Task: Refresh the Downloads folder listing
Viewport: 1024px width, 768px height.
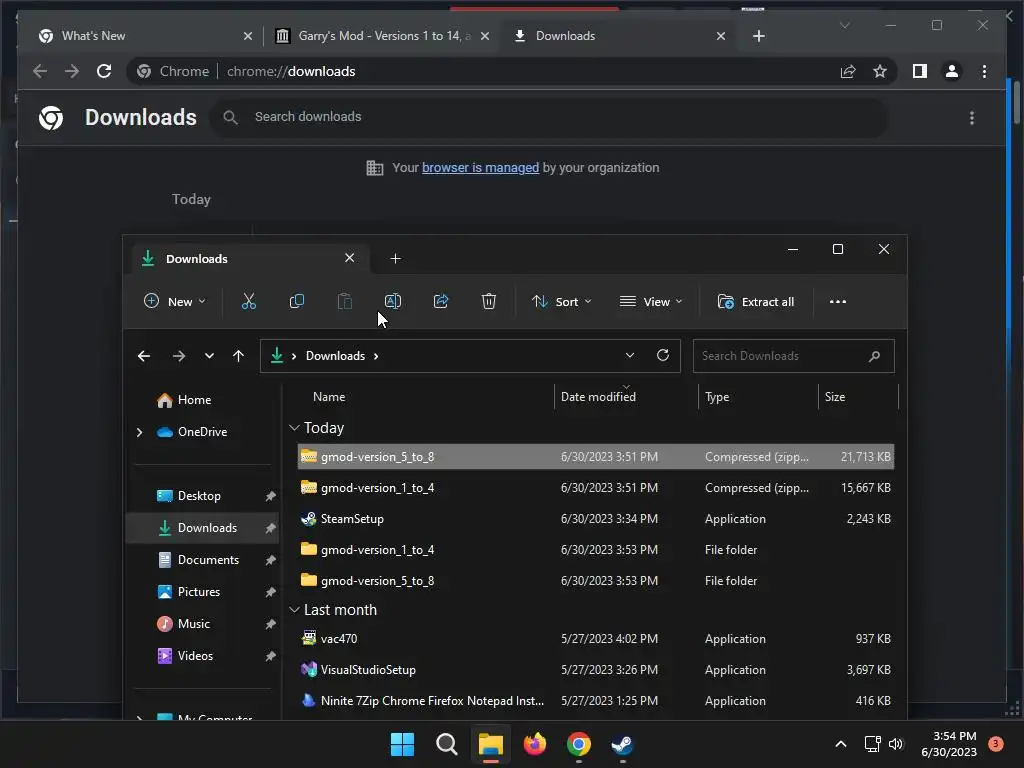Action: pos(663,355)
